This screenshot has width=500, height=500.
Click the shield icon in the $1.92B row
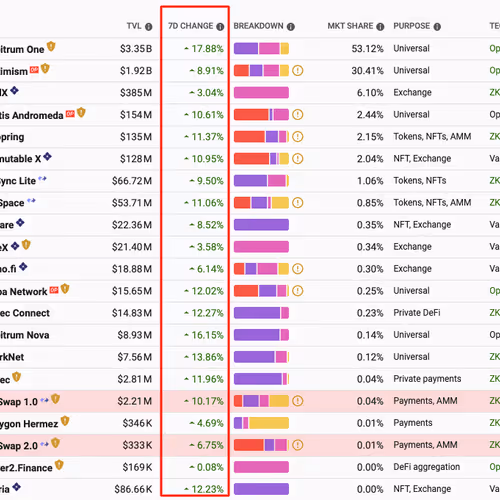[45, 69]
